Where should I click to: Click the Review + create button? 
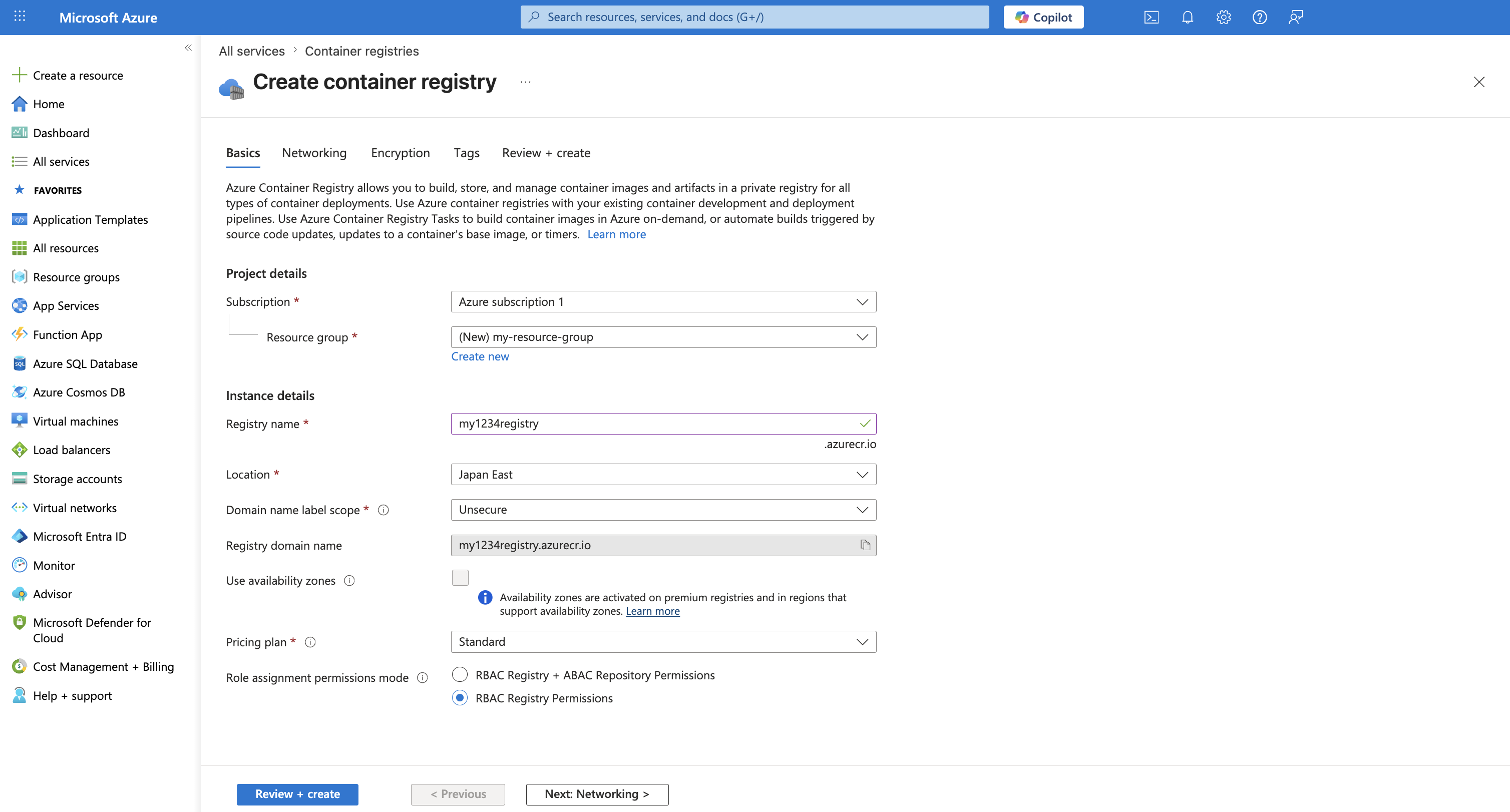[297, 794]
